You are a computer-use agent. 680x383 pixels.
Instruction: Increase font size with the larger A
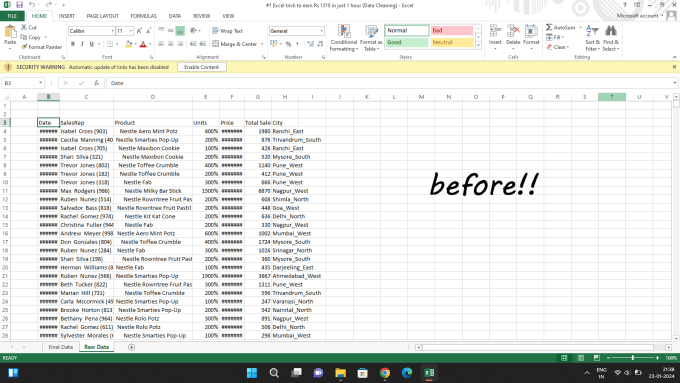pyautogui.click(x=139, y=31)
